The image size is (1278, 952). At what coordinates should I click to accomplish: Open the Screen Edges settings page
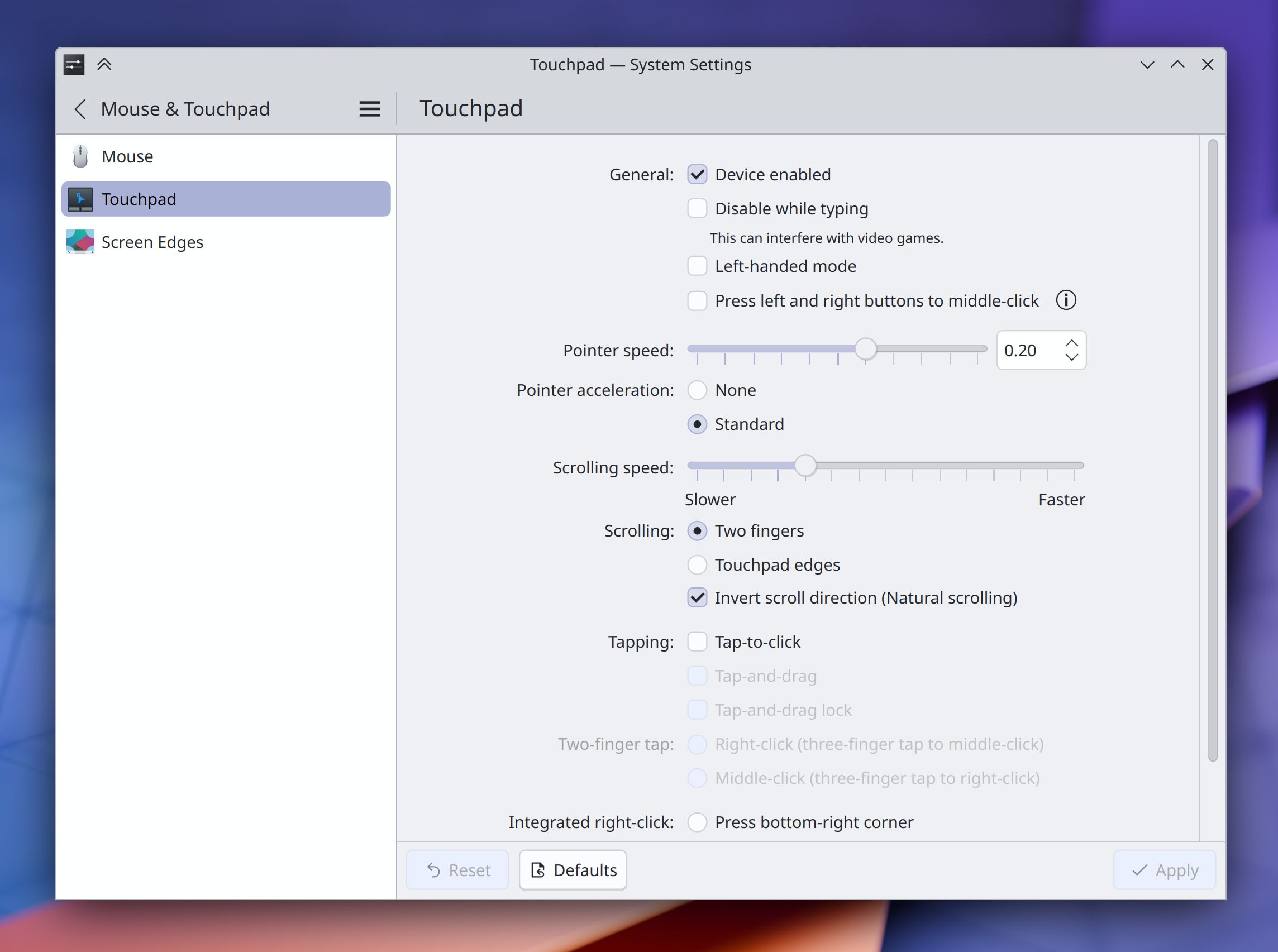point(152,242)
